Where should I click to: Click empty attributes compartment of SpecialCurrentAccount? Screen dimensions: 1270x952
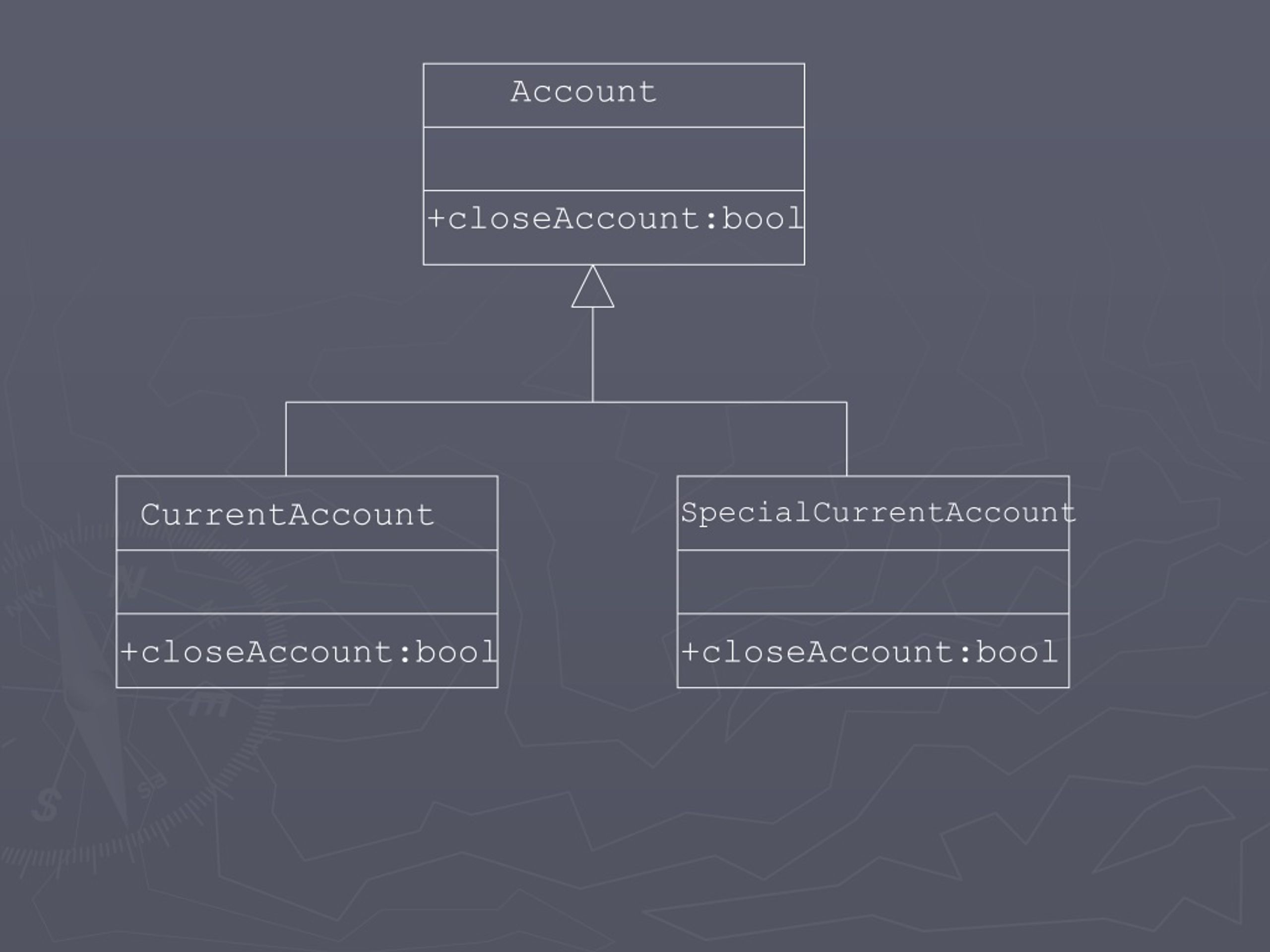pos(873,582)
